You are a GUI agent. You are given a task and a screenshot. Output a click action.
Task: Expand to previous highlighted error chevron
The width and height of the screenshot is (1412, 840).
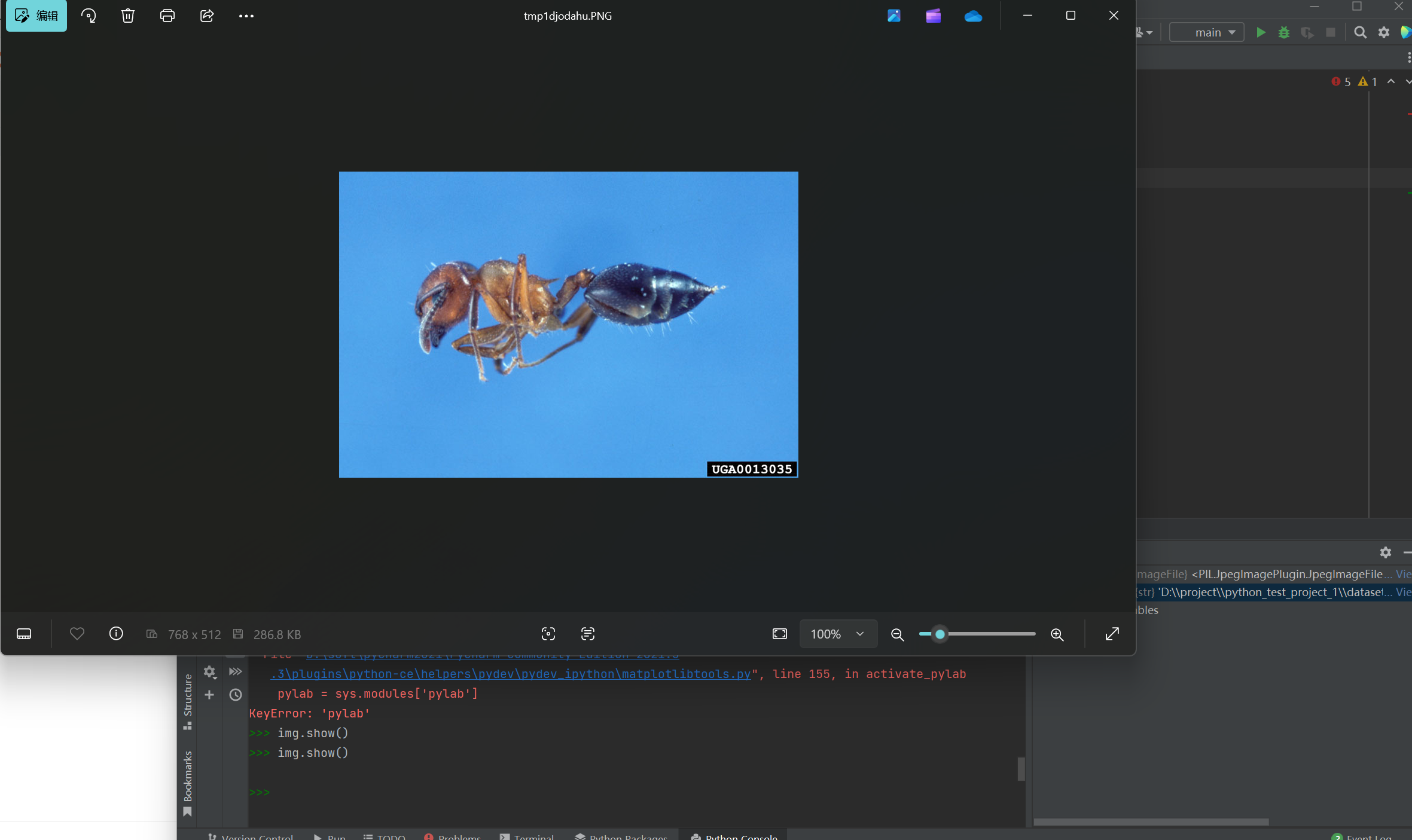(1391, 81)
